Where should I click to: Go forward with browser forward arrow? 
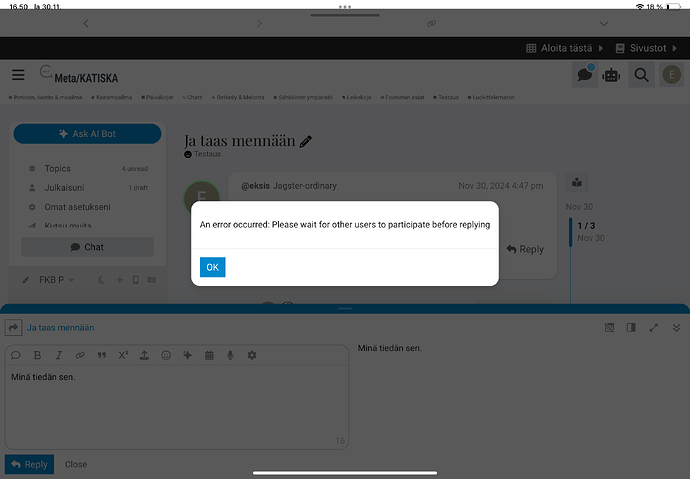click(x=259, y=23)
